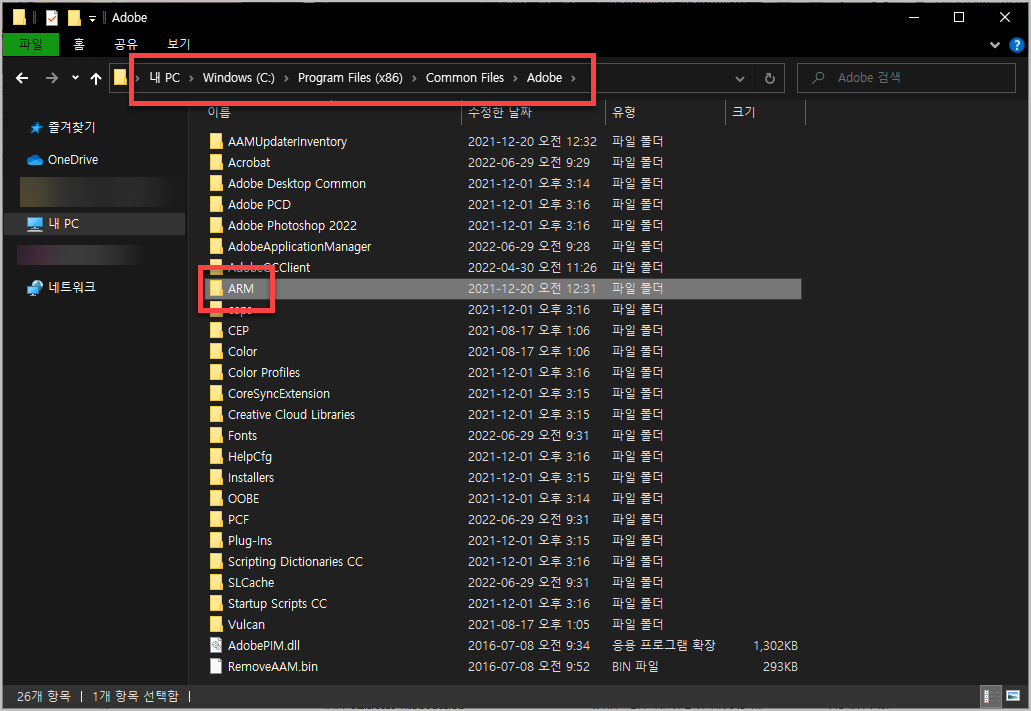Open the 홈 ribbon tab

(x=79, y=44)
